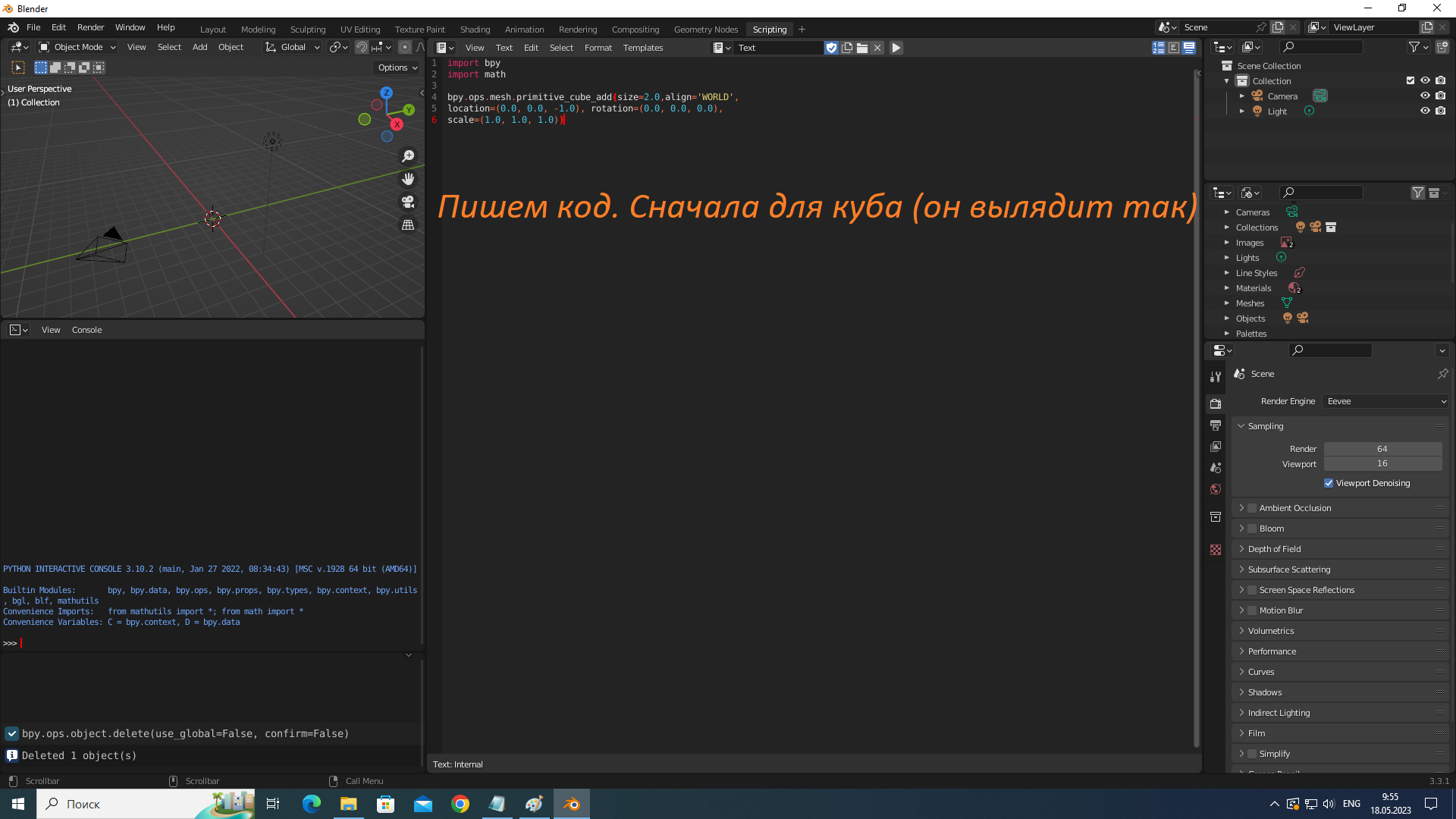Enable the Motion Blur checkbox
The height and width of the screenshot is (819, 1456).
[x=1252, y=610]
